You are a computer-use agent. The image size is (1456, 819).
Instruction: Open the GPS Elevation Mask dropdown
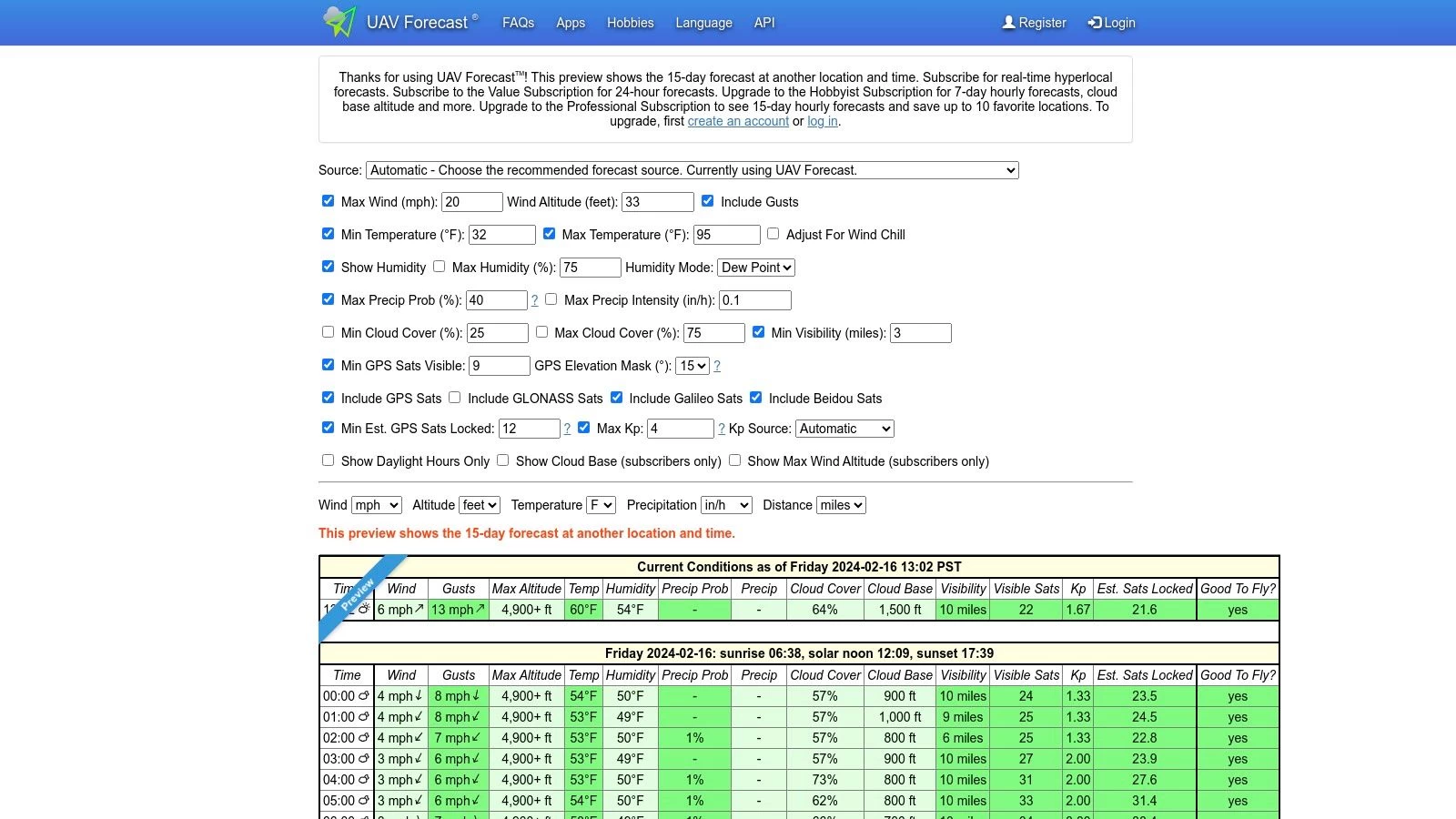[x=693, y=366]
